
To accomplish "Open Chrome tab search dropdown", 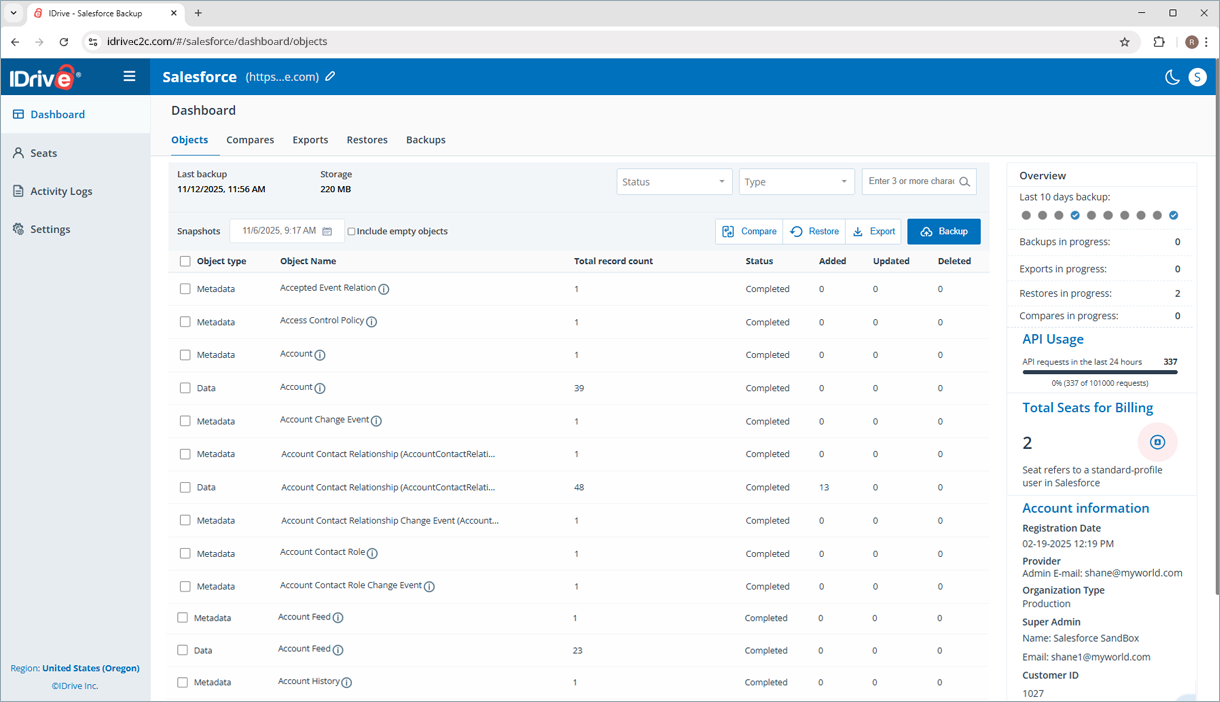I will coord(13,13).
